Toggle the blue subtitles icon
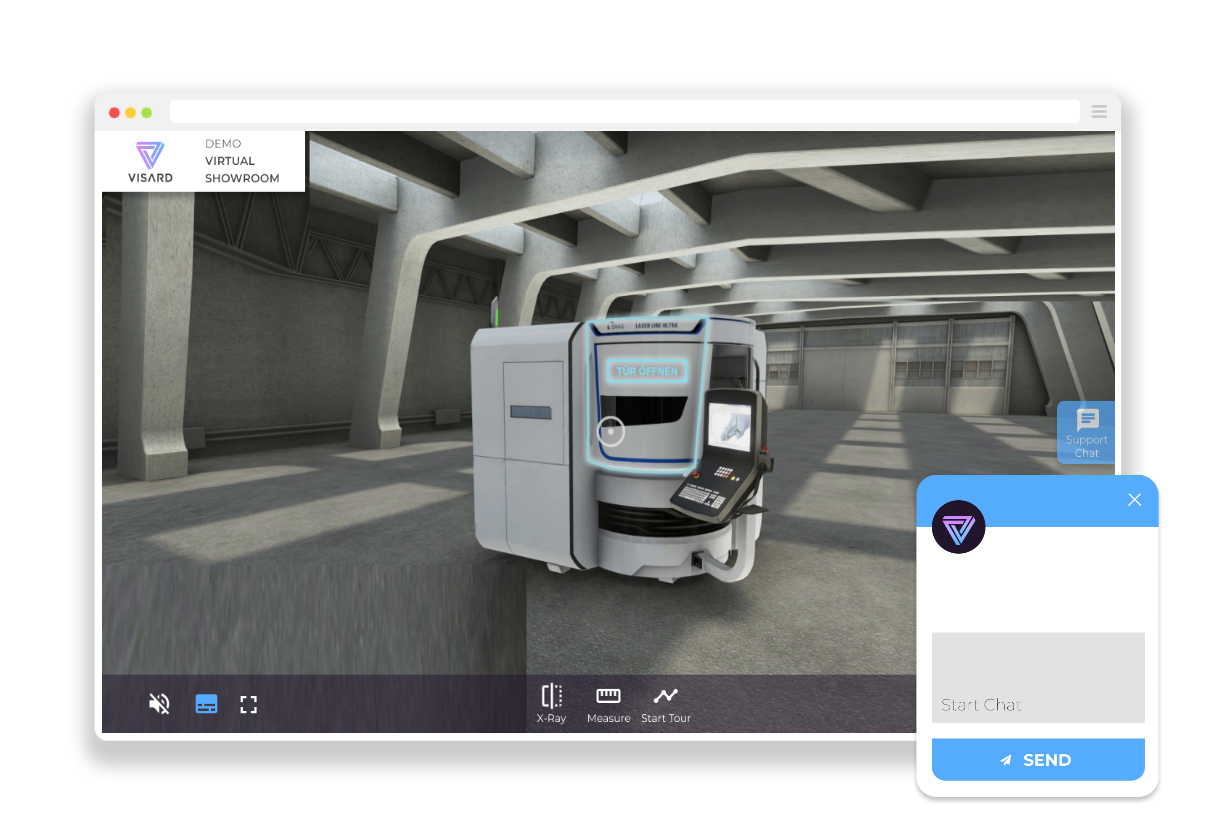 206,704
